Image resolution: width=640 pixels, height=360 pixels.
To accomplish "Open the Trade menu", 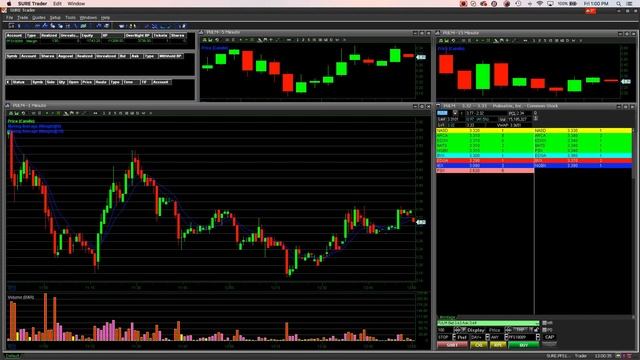I will click(x=22, y=18).
